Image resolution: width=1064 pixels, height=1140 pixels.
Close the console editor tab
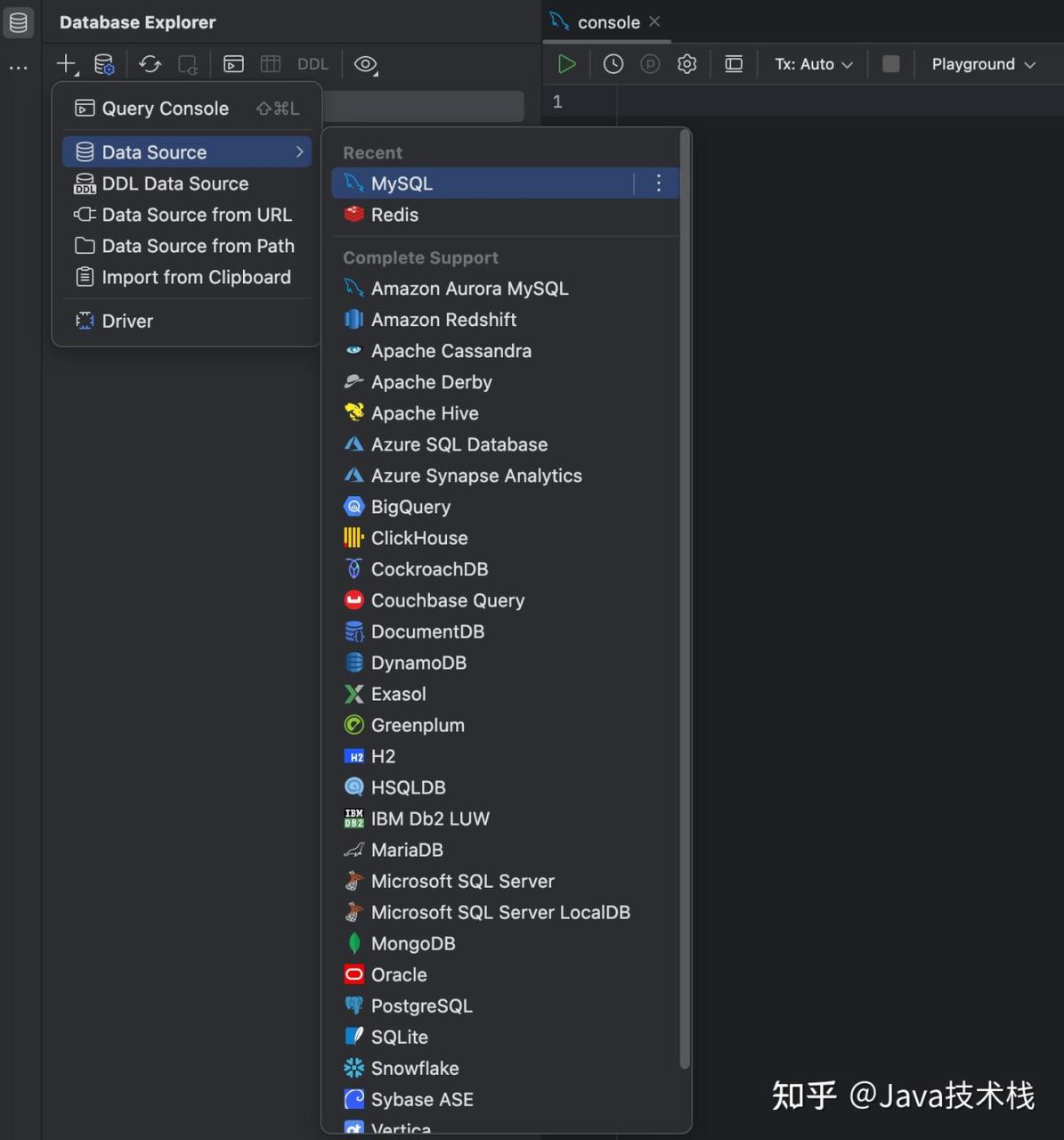tap(654, 21)
